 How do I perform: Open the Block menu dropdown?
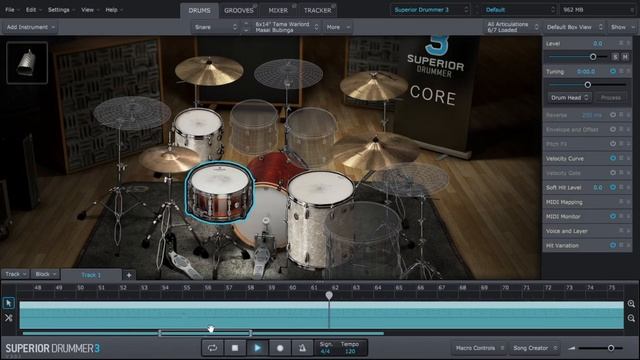[45, 274]
